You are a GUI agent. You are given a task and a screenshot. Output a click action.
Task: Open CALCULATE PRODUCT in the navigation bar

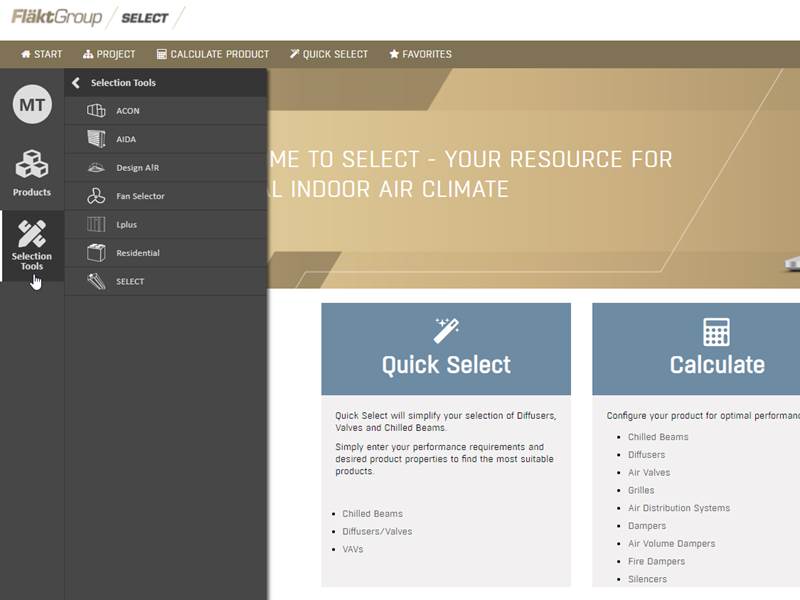(213, 54)
